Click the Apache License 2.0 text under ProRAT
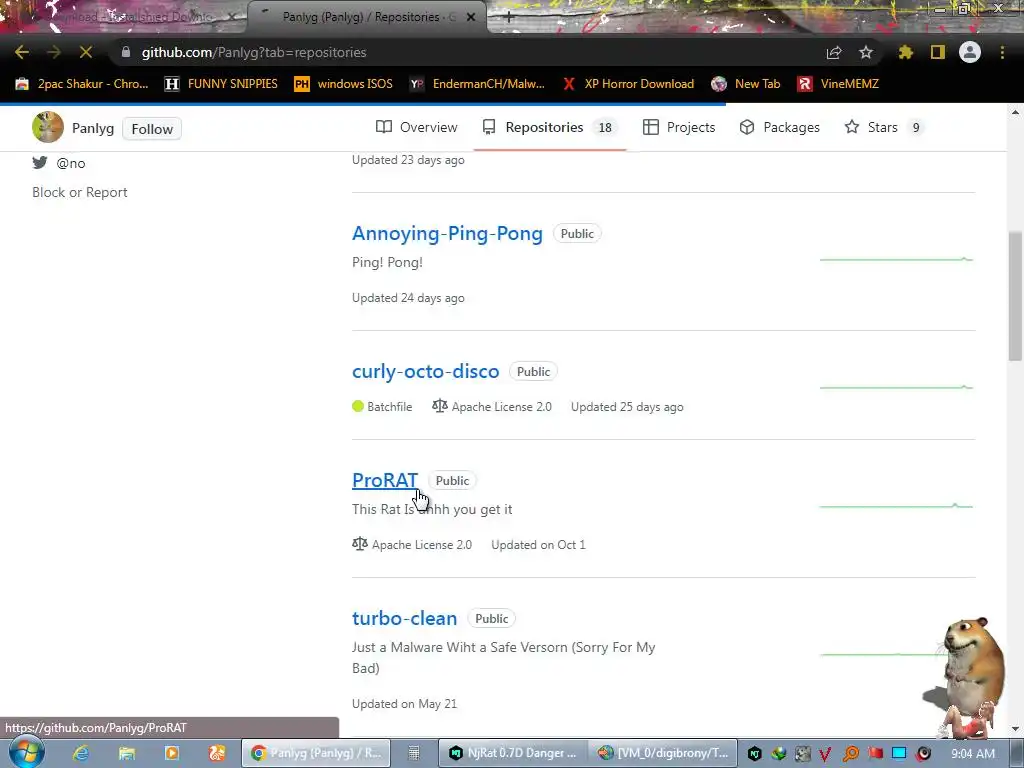 pyautogui.click(x=421, y=545)
